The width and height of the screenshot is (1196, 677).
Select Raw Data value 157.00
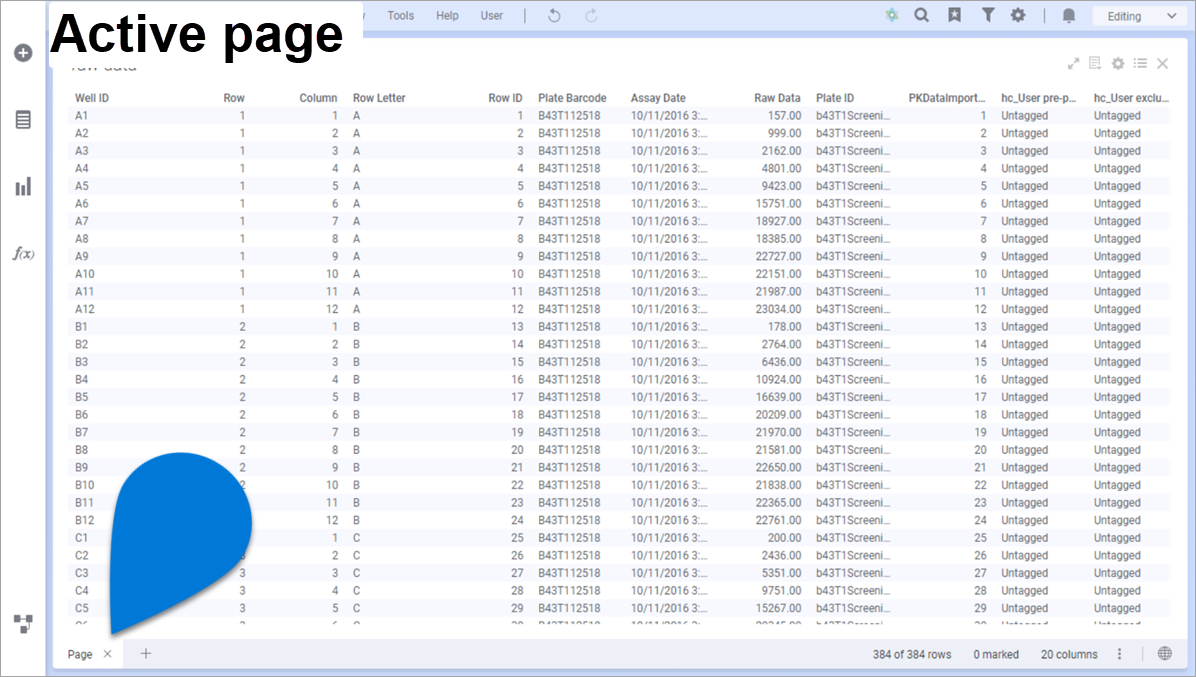coord(784,116)
